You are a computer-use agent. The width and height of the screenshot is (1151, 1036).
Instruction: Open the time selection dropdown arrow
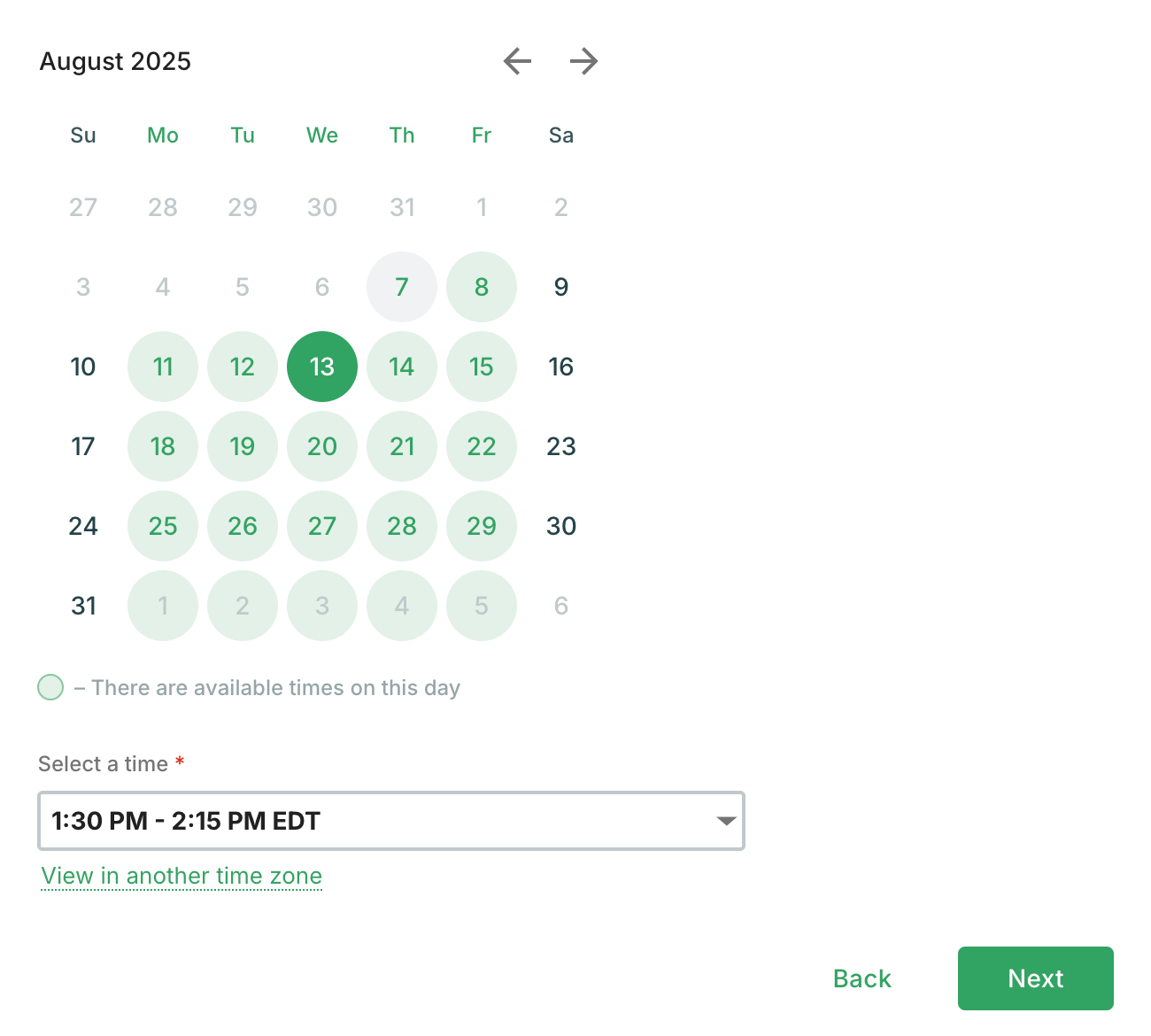[x=726, y=821]
